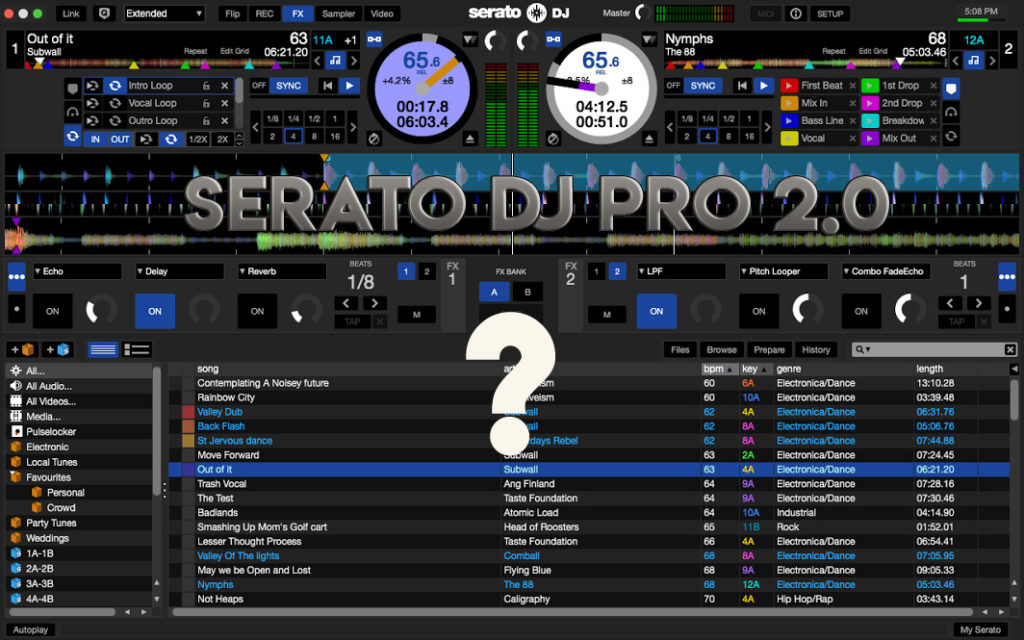Eject the track from deck 1
Screen dimensions: 1024x640
pos(469,138)
